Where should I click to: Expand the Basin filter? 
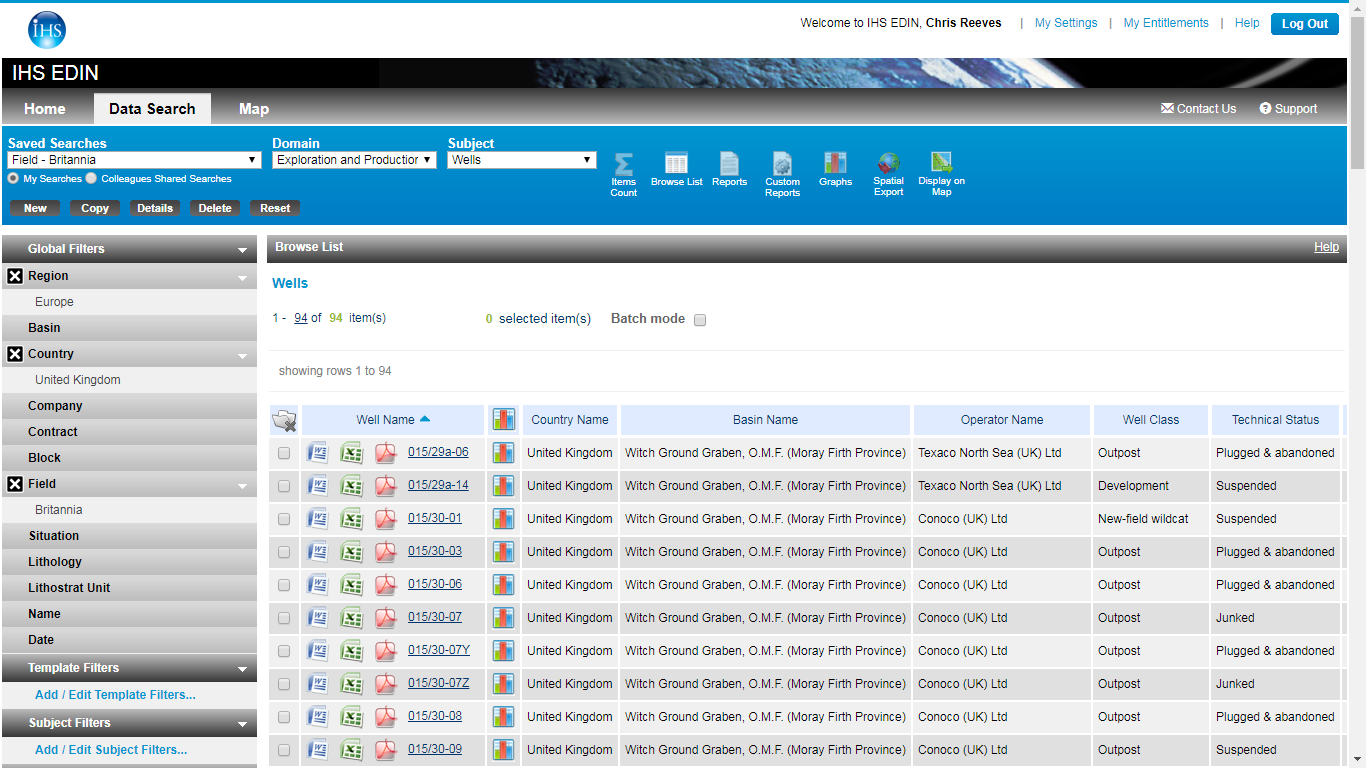point(129,328)
